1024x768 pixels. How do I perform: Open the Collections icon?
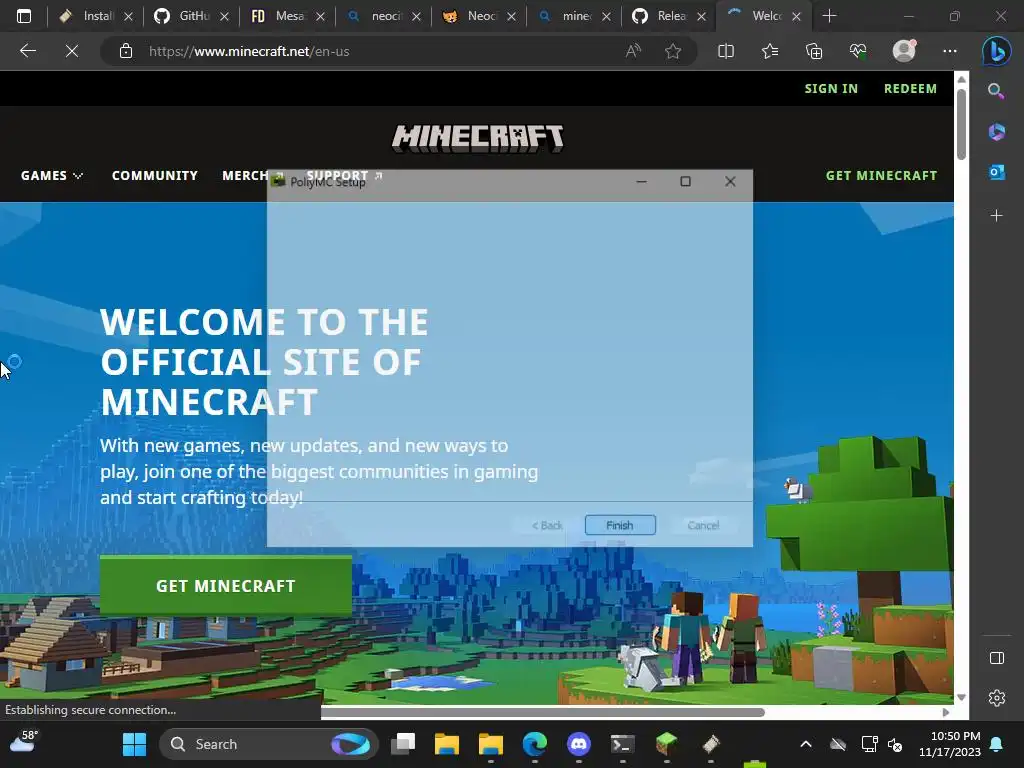point(814,51)
